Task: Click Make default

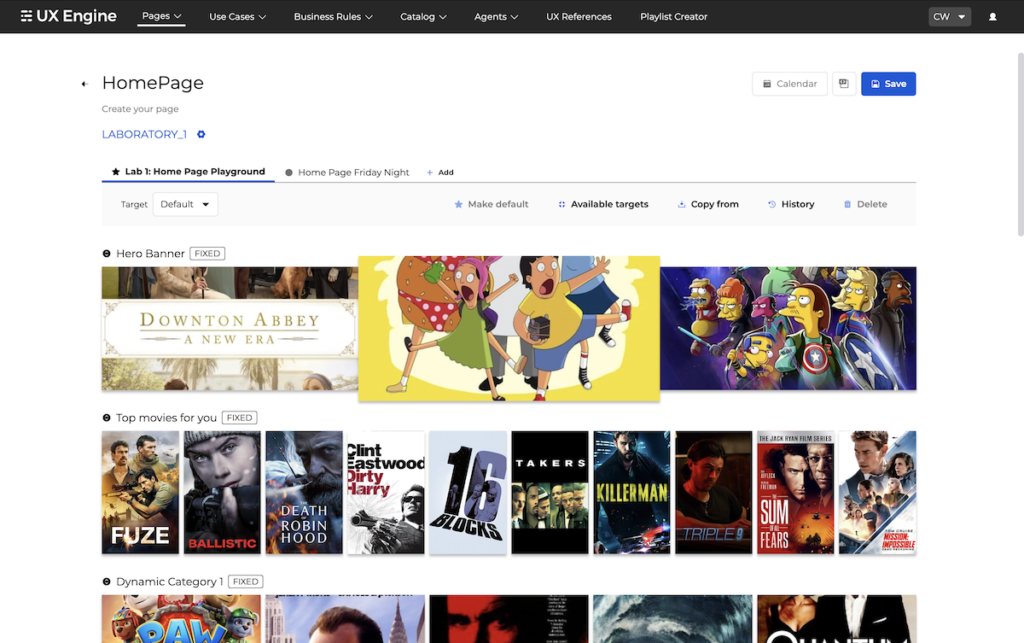Action: coord(491,204)
